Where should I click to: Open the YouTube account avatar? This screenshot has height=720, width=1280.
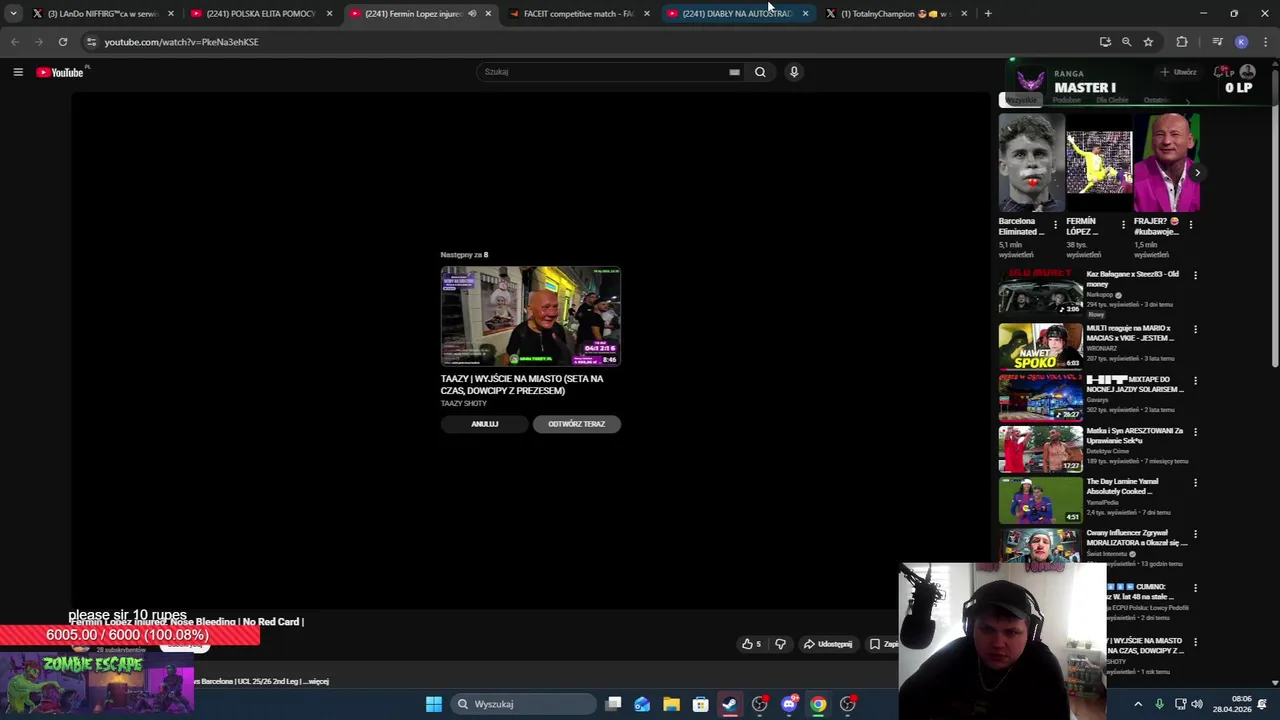tap(1247, 72)
